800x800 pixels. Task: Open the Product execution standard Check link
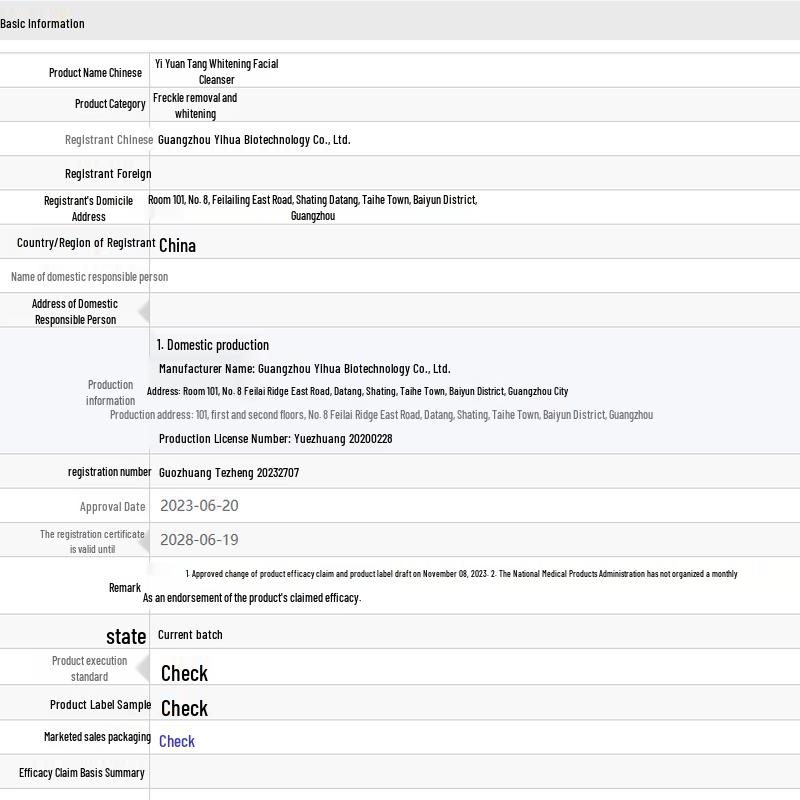click(184, 673)
